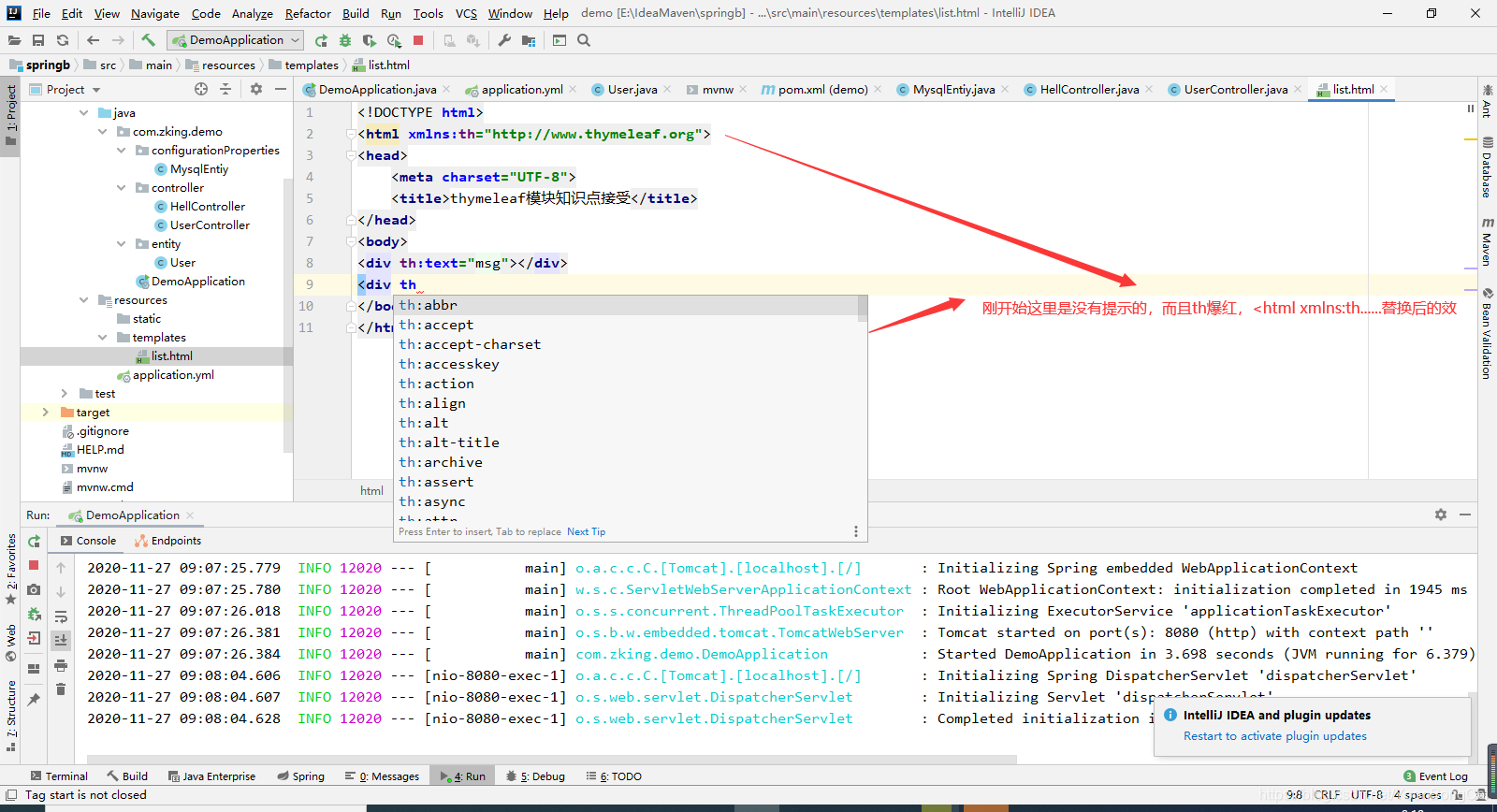The width and height of the screenshot is (1497, 812).
Task: Collapse the java folder
Action: 83,112
